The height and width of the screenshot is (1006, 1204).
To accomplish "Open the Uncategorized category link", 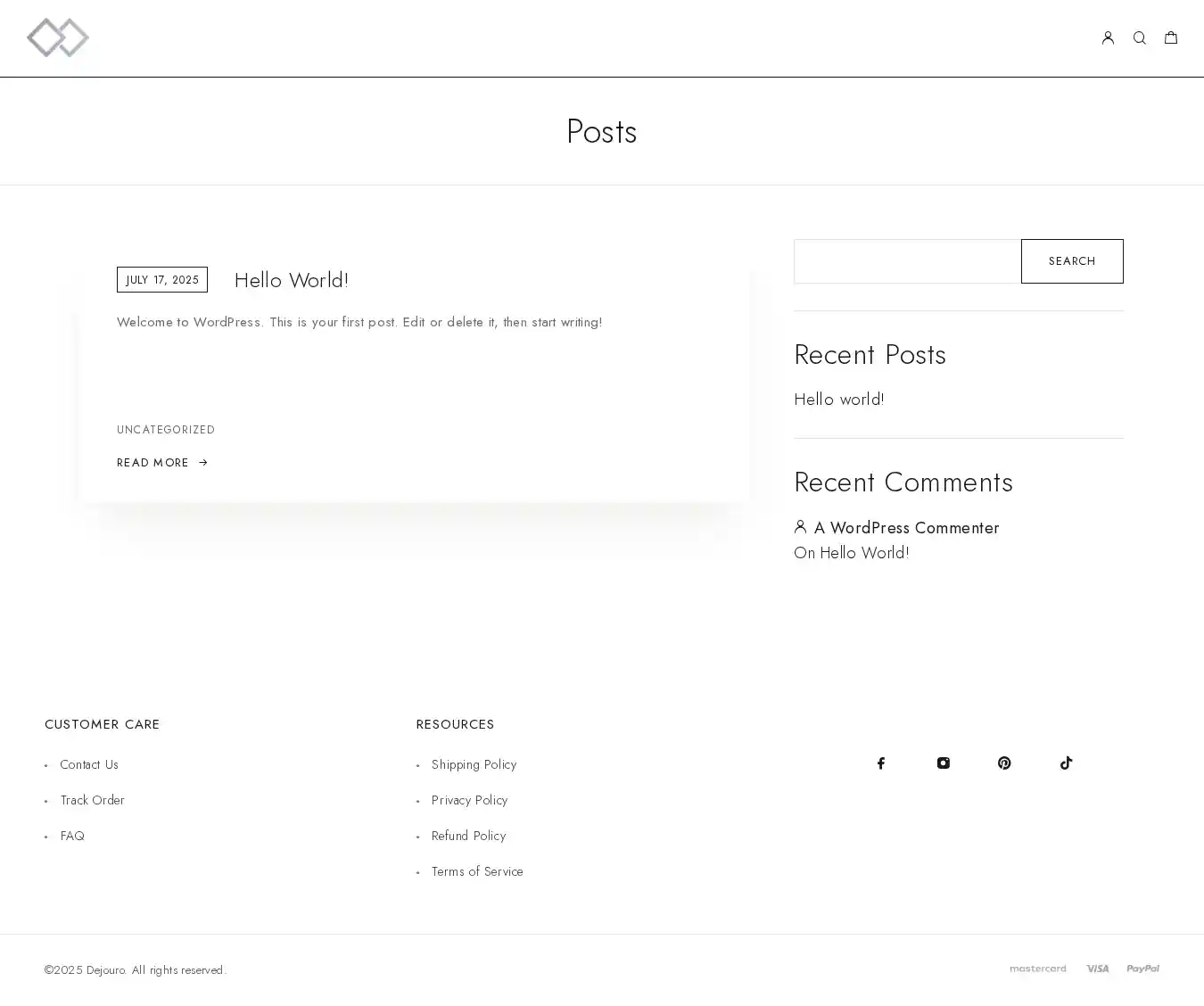I will (x=166, y=430).
